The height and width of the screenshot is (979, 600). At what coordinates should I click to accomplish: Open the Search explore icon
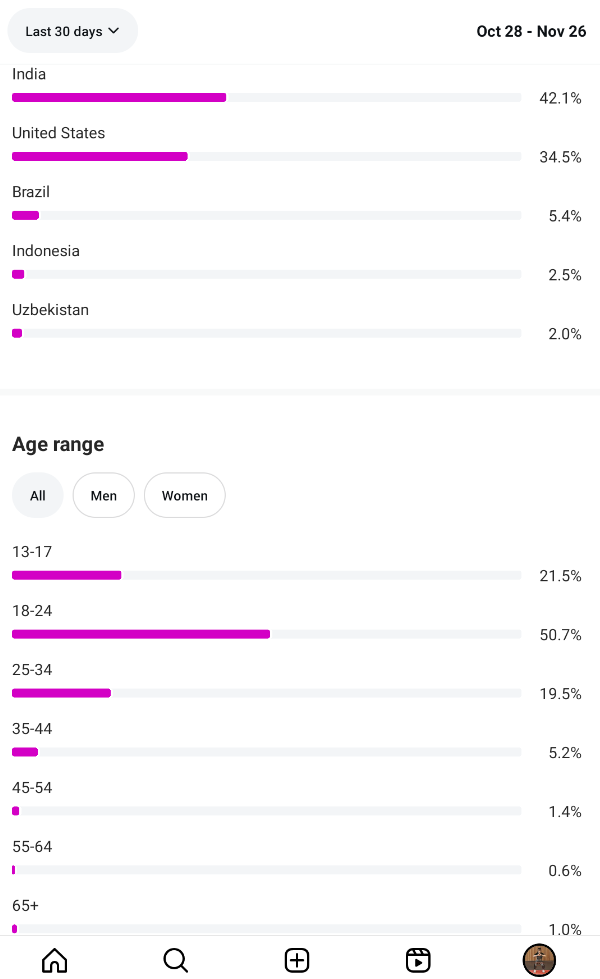point(176,960)
